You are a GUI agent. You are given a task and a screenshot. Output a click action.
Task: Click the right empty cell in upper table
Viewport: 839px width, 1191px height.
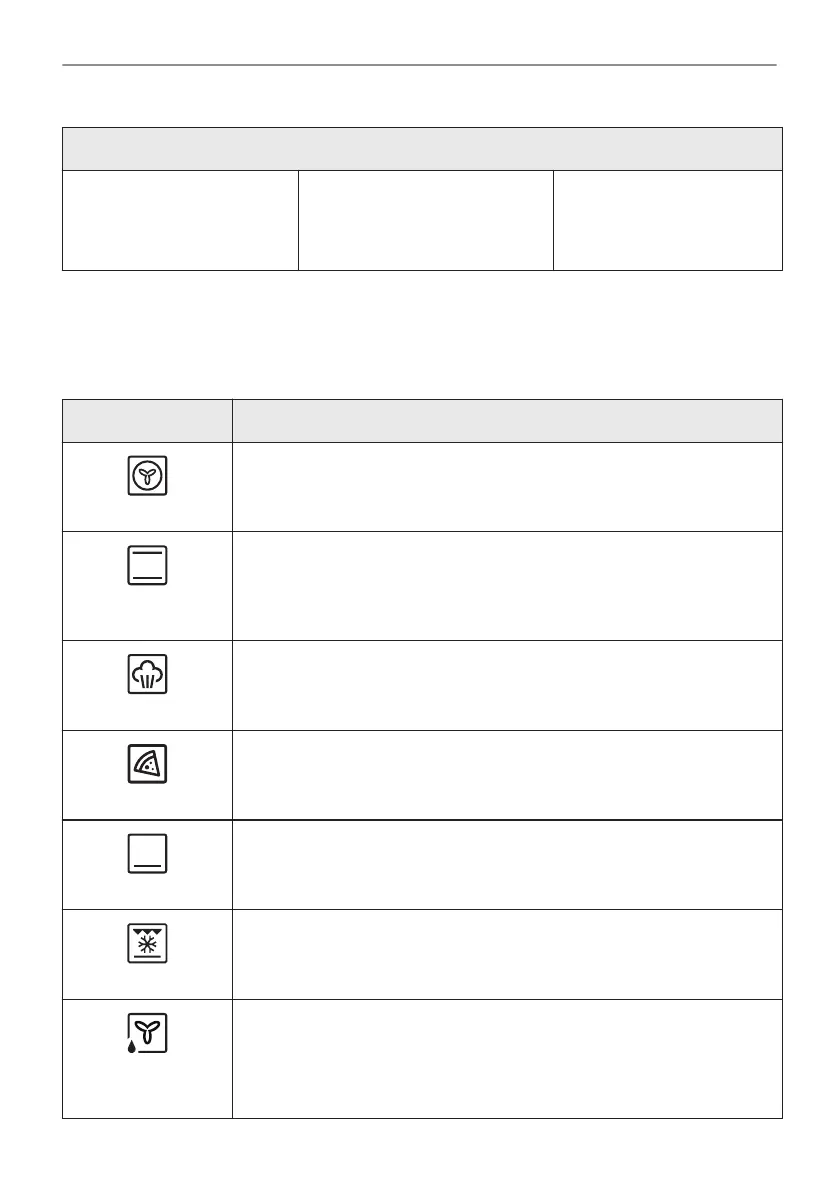(x=667, y=220)
